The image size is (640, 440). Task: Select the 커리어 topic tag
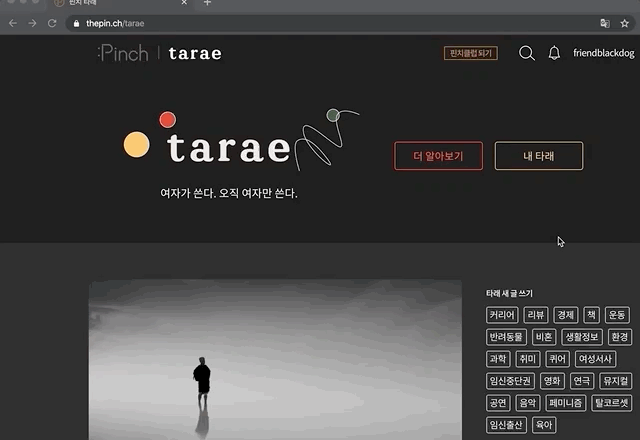(x=502, y=315)
